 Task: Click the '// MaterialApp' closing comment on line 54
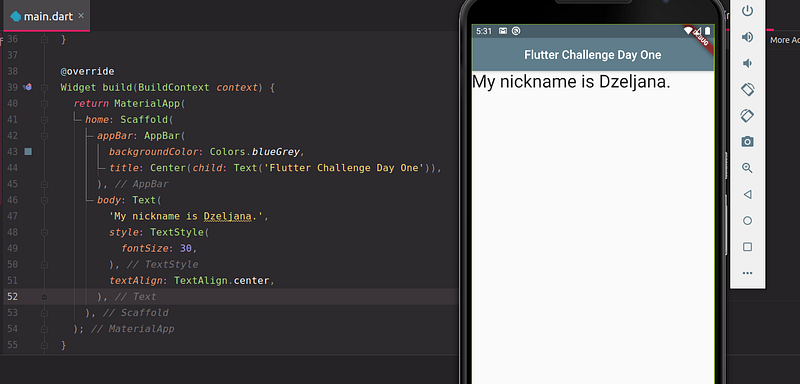(x=132, y=329)
